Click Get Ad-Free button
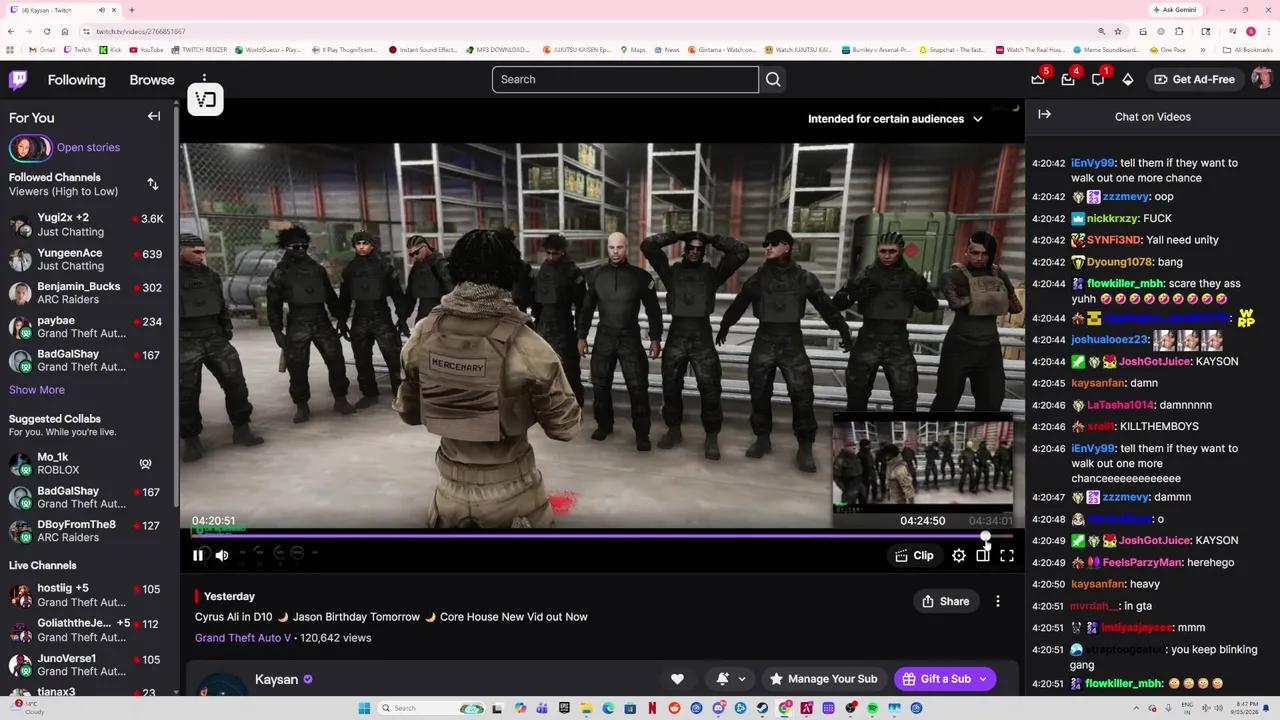 click(1194, 79)
